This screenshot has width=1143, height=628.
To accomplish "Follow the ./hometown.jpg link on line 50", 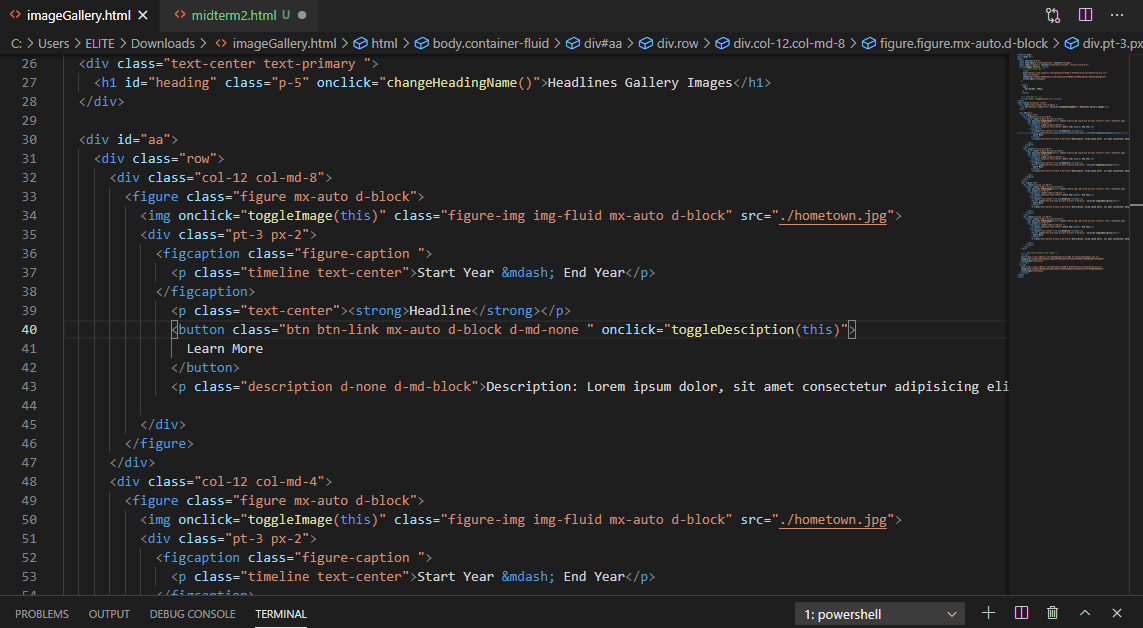I will point(833,519).
